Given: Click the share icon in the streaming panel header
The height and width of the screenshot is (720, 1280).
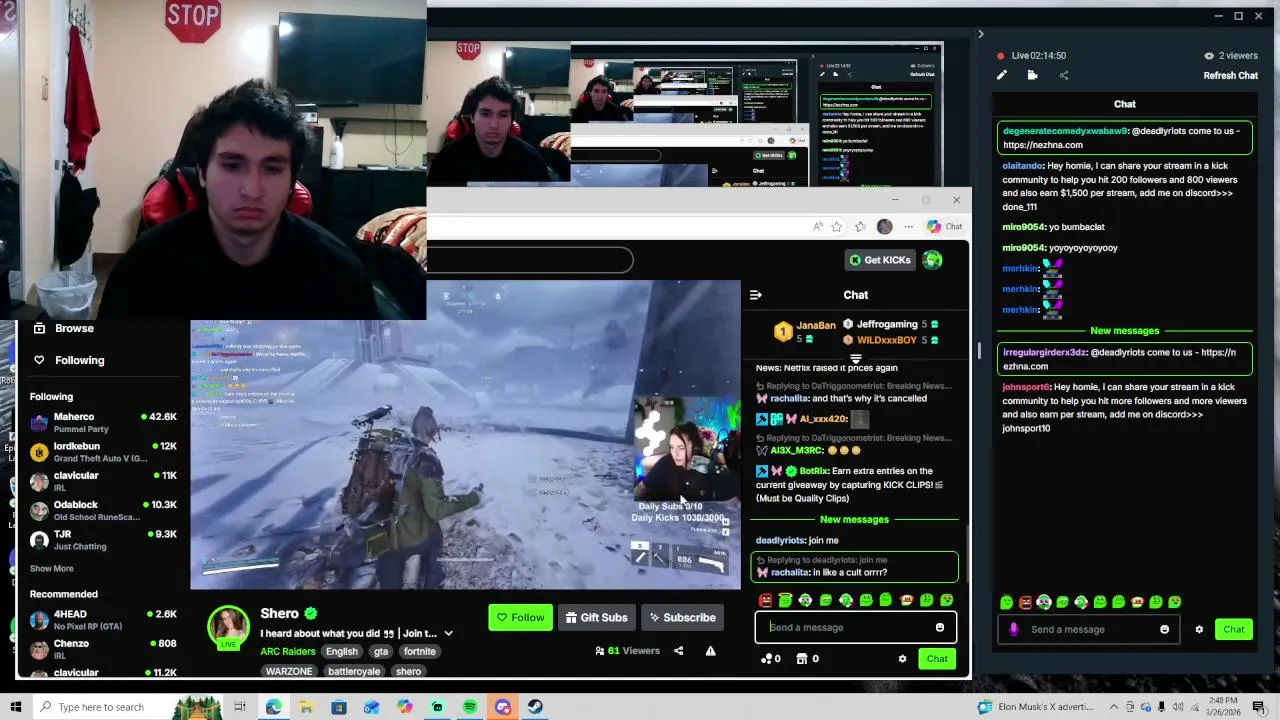Looking at the screenshot, I should (x=1064, y=75).
